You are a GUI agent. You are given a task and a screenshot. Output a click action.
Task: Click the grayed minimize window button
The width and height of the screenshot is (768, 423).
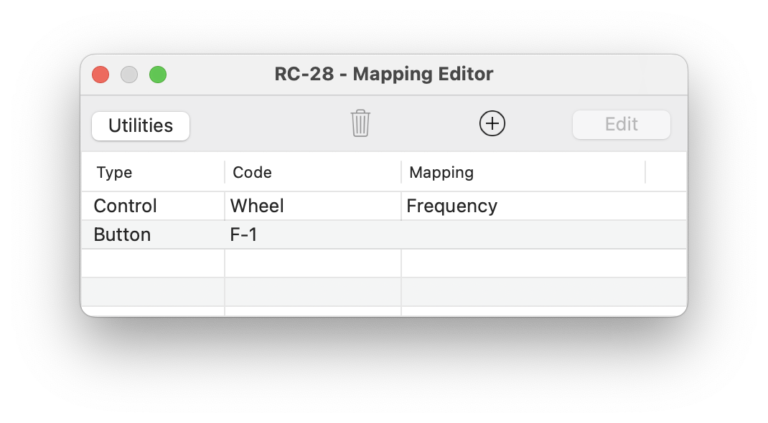pyautogui.click(x=129, y=74)
